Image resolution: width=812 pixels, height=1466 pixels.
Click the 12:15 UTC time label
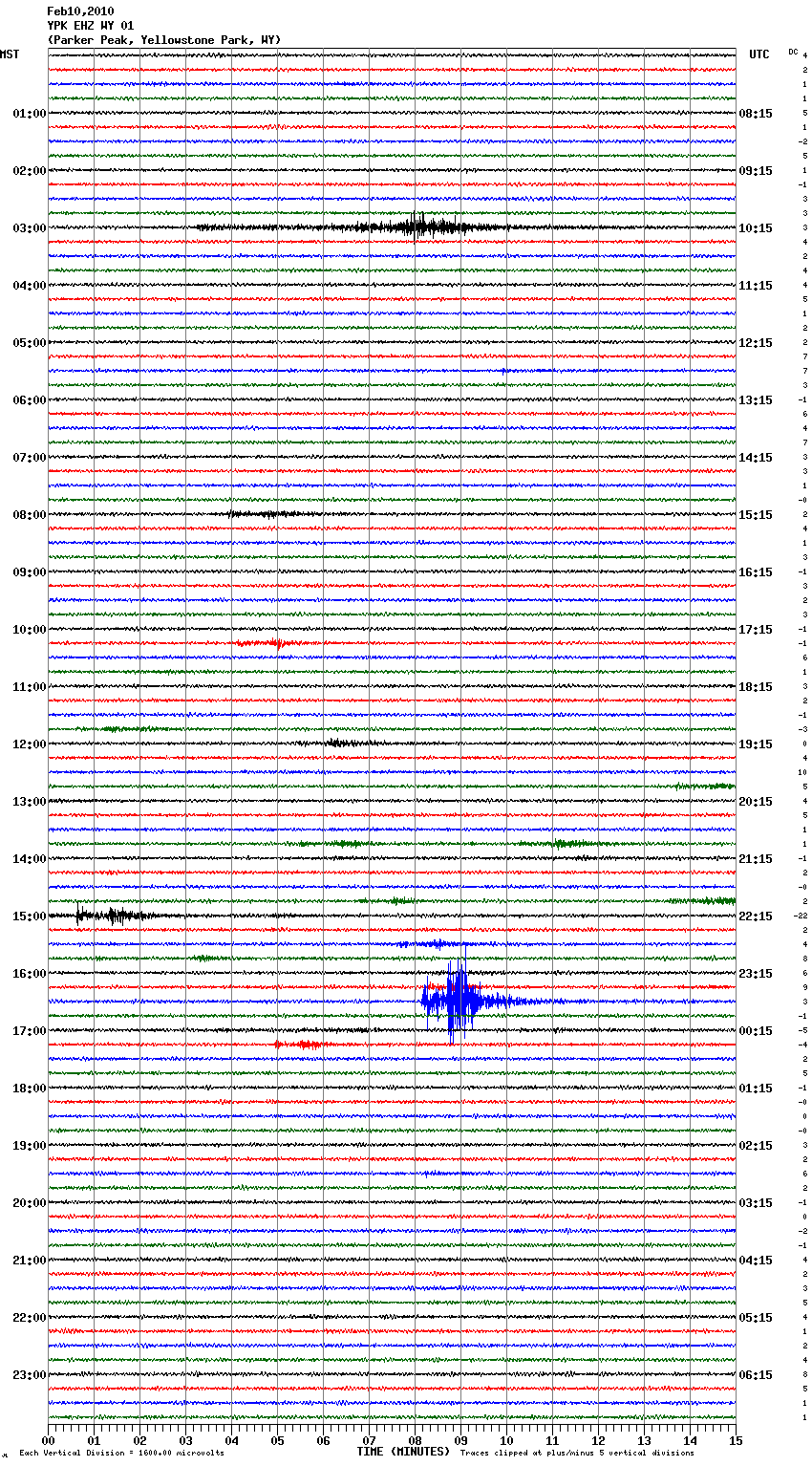756,343
